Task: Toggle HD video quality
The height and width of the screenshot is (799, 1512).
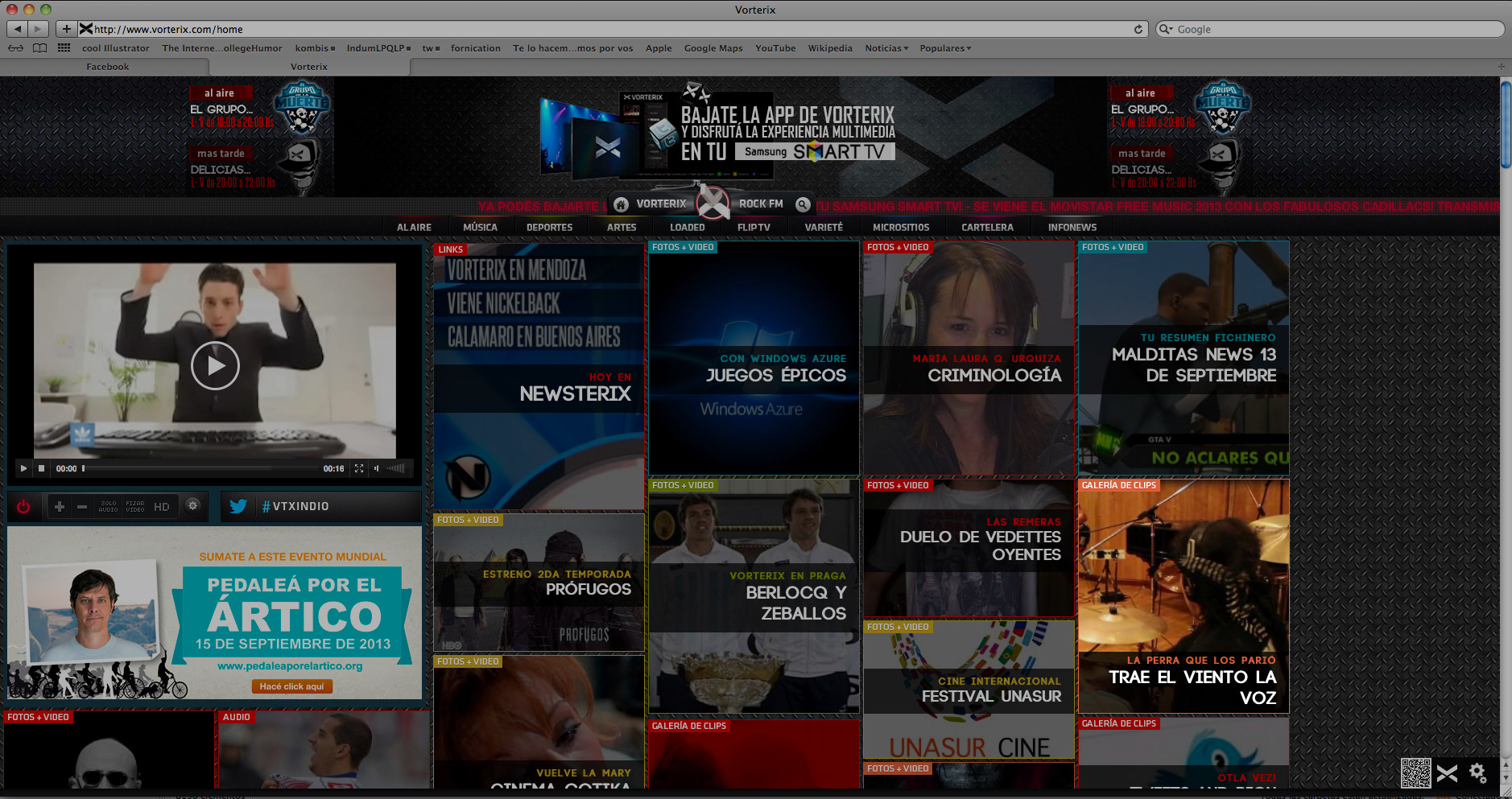Action: coord(162,506)
